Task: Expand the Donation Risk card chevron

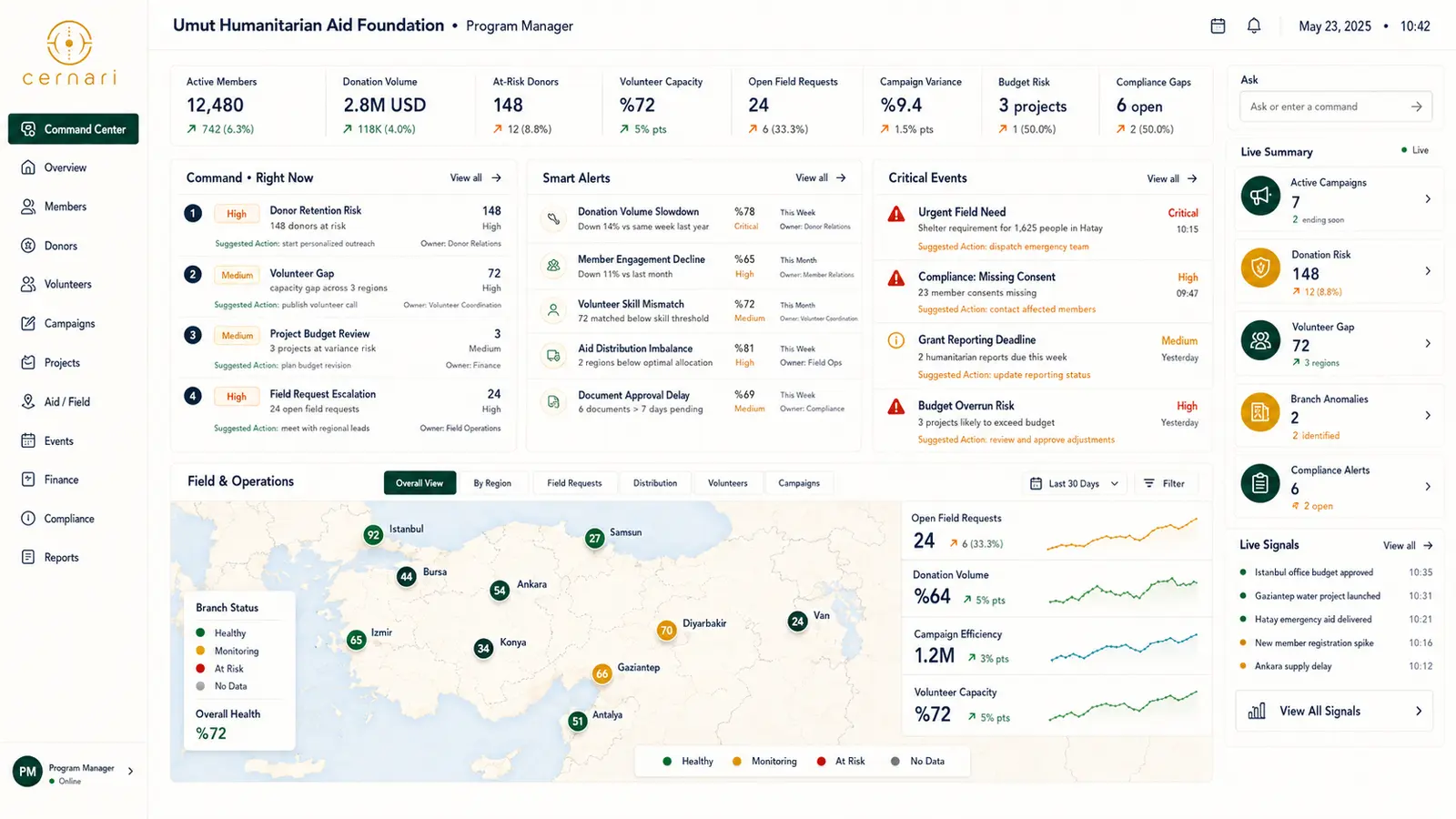Action: [1428, 270]
